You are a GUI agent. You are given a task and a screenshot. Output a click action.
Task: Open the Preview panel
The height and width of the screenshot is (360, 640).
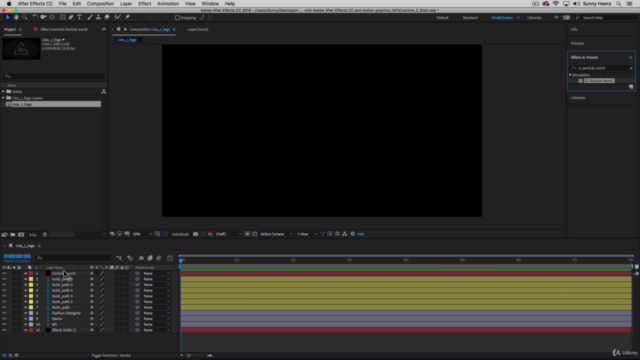577,43
